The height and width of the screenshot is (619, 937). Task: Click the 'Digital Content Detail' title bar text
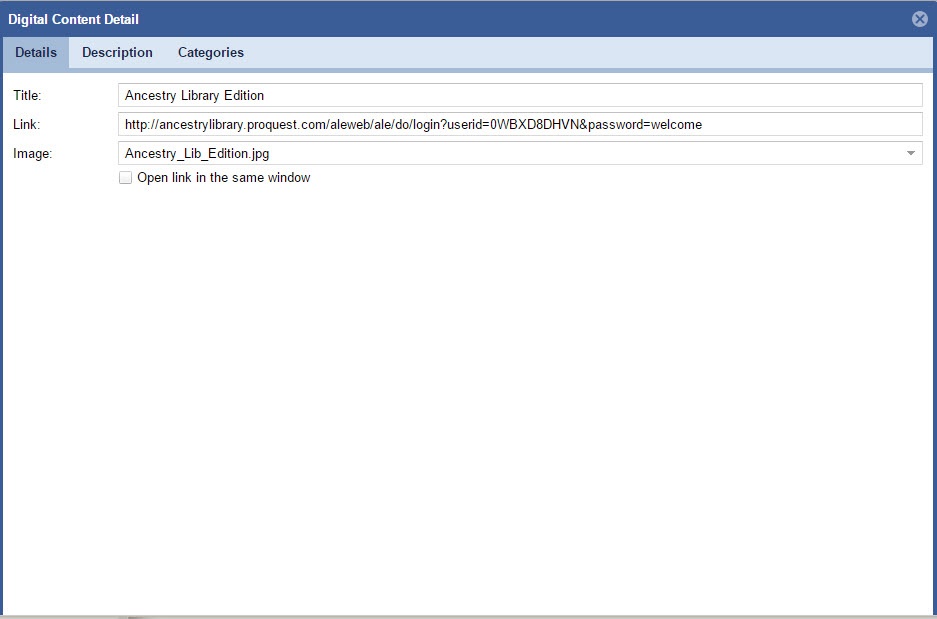click(74, 19)
